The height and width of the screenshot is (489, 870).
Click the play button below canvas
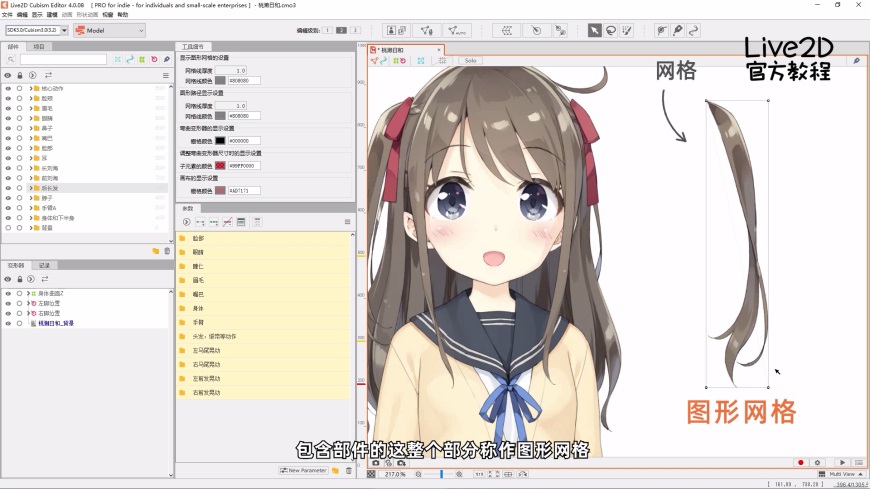(x=842, y=462)
